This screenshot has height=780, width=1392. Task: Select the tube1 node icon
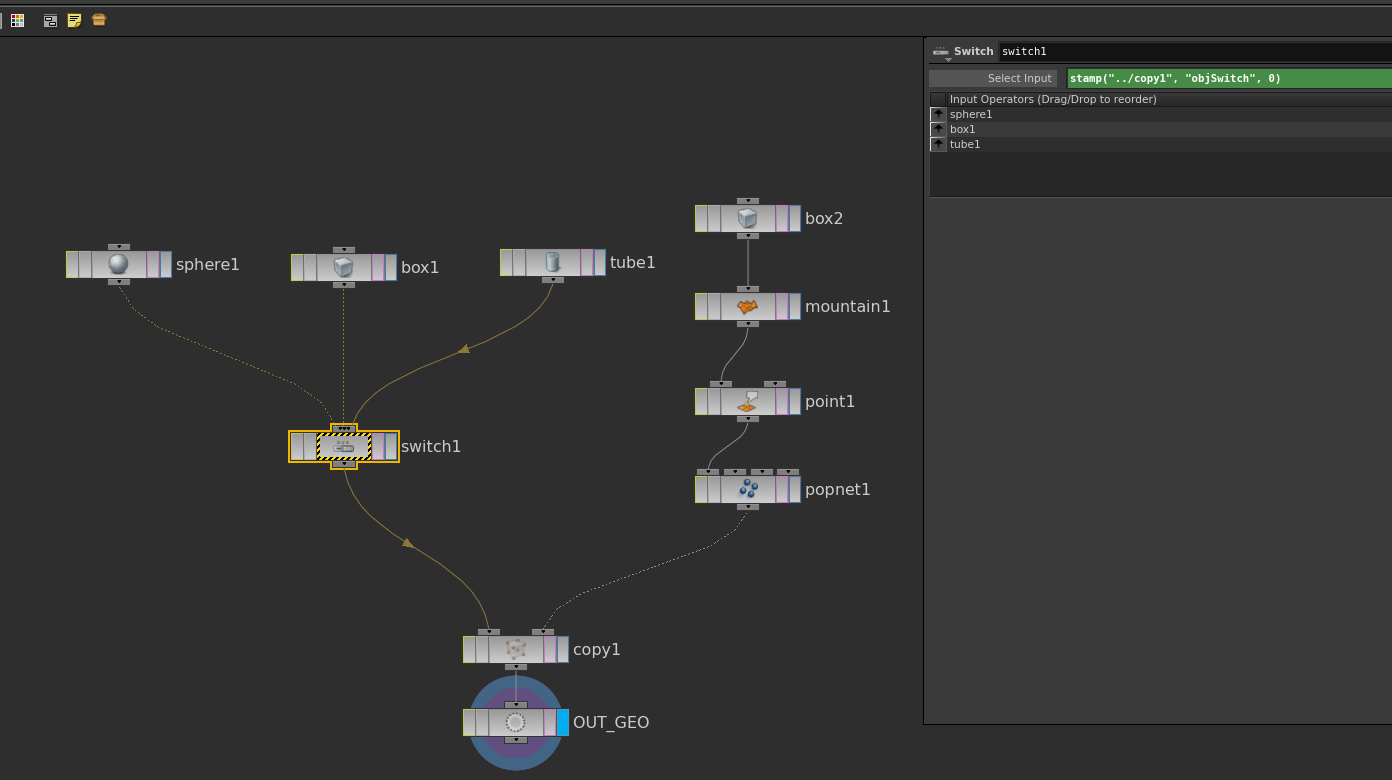552,262
